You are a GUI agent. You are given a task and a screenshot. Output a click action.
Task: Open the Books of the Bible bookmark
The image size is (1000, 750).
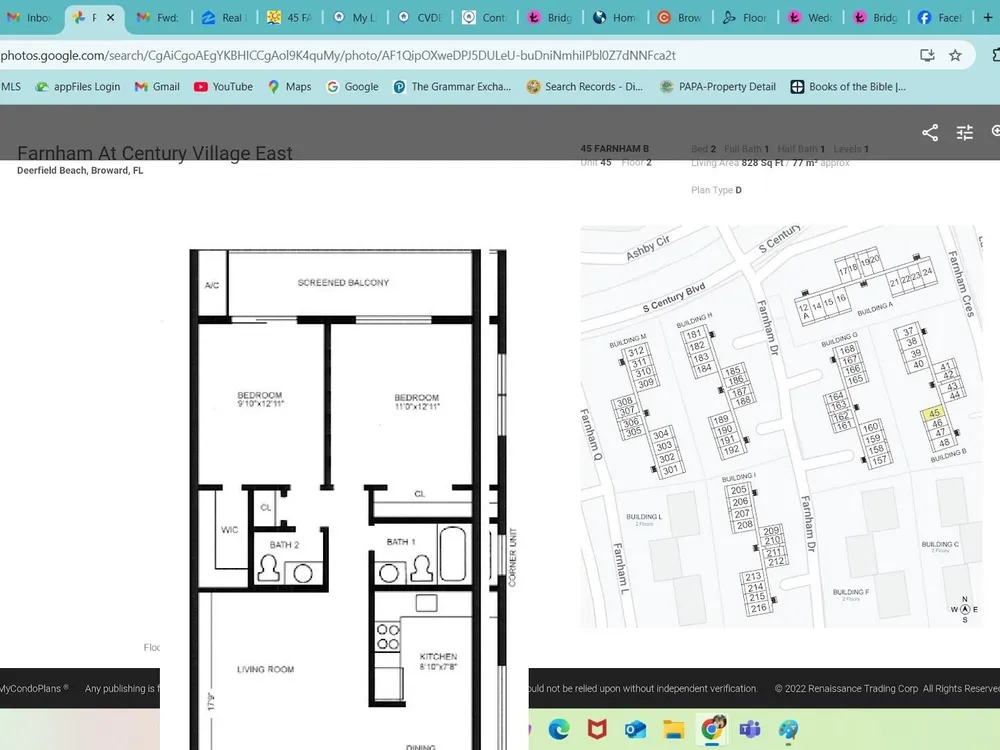coord(848,87)
